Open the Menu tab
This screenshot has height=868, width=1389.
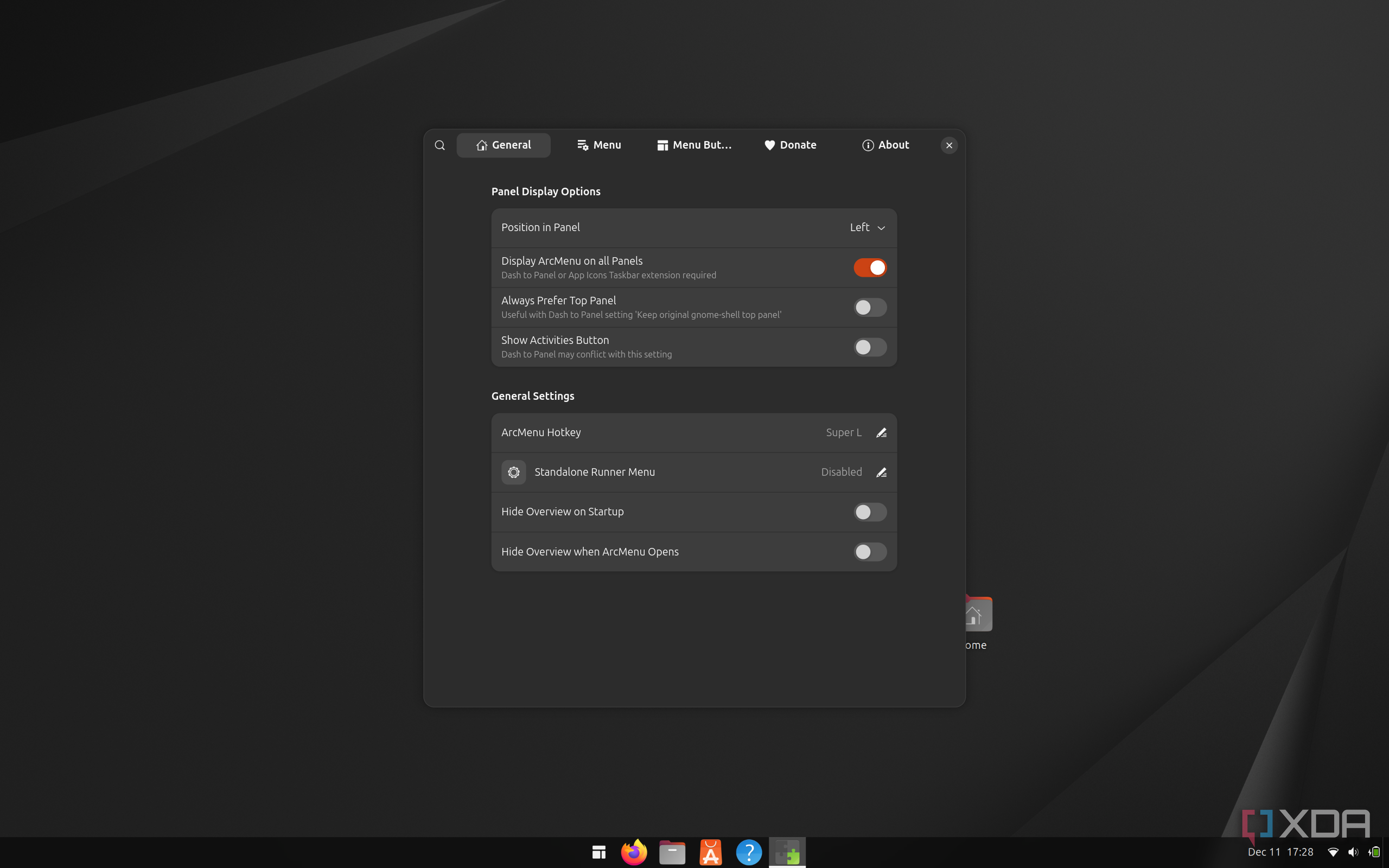point(598,145)
